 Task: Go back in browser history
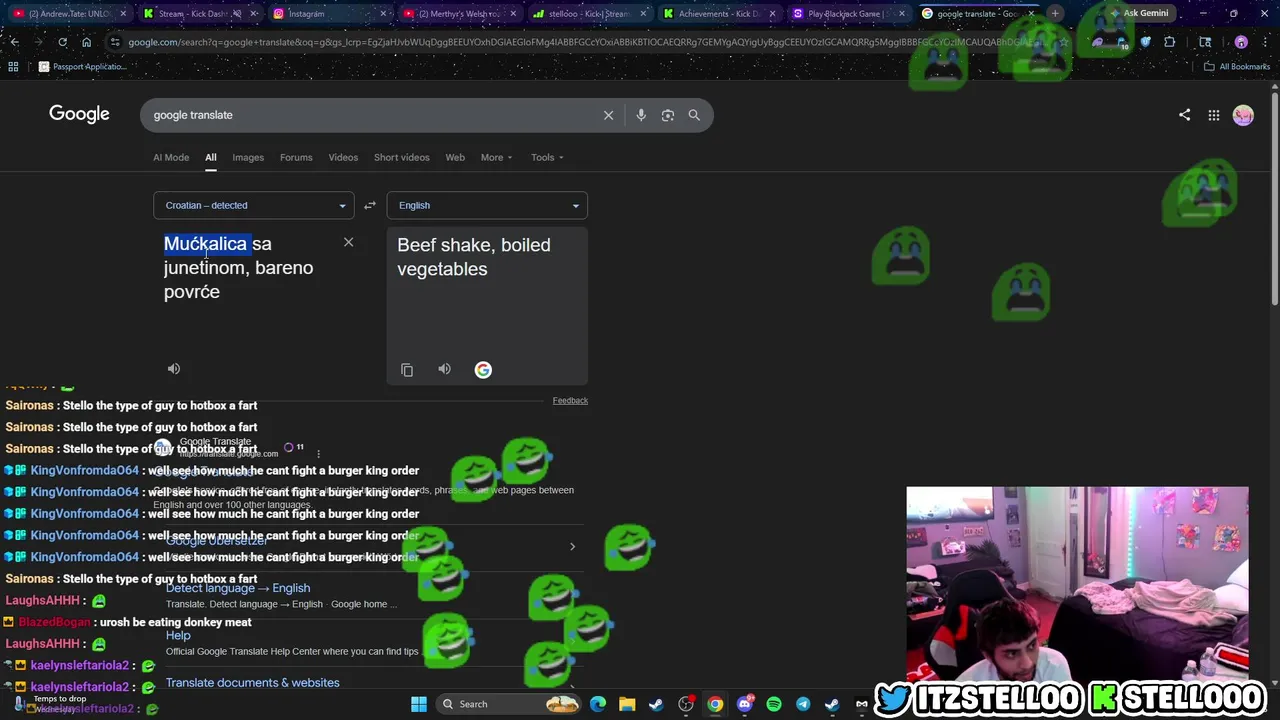click(x=14, y=42)
